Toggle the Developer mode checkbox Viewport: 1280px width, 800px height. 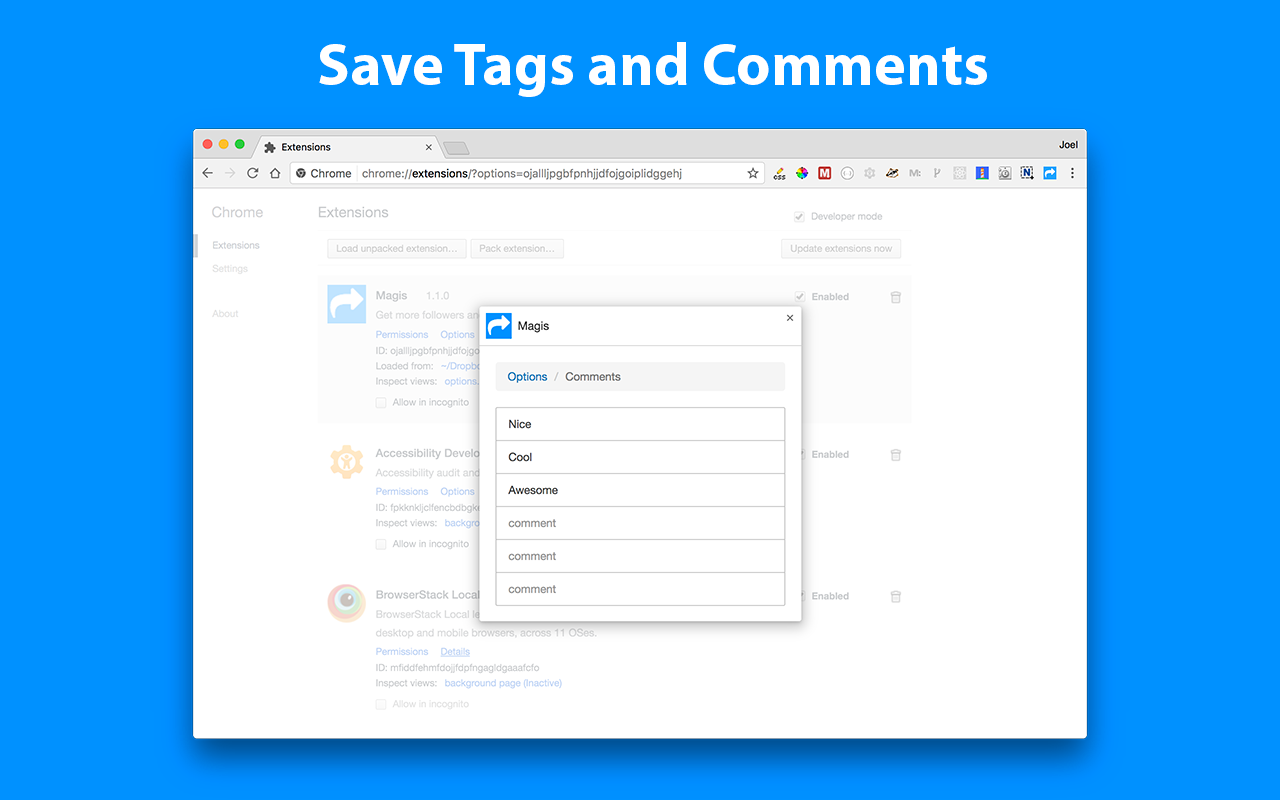point(799,217)
